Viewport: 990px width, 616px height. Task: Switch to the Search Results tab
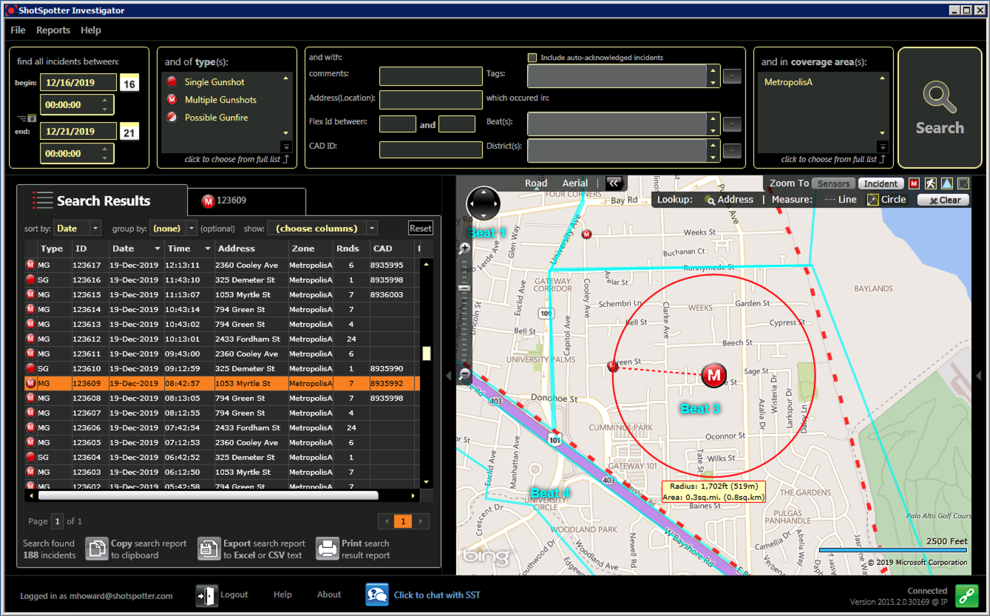click(102, 201)
